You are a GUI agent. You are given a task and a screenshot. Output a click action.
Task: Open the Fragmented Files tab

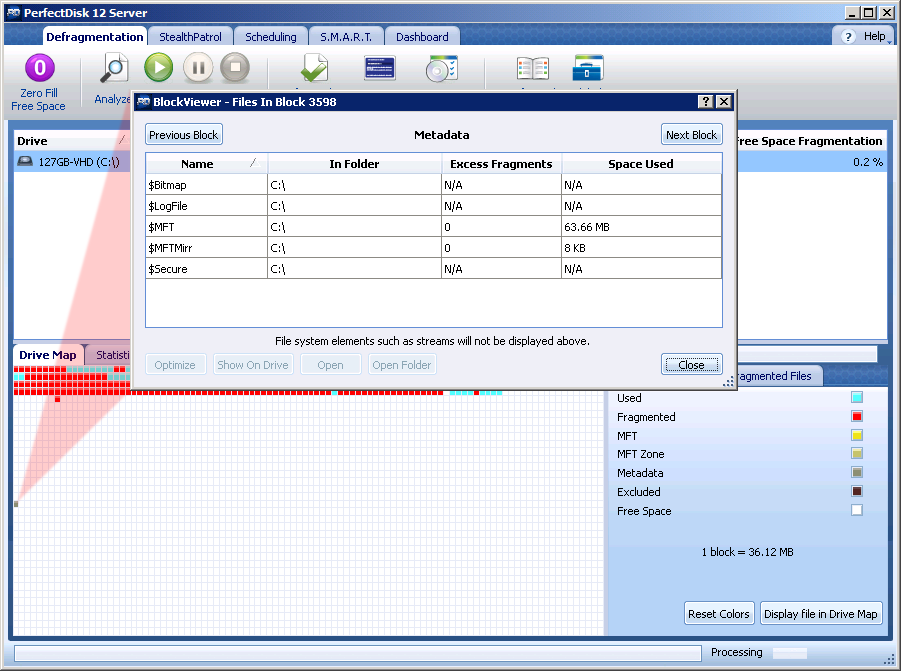click(x=779, y=376)
